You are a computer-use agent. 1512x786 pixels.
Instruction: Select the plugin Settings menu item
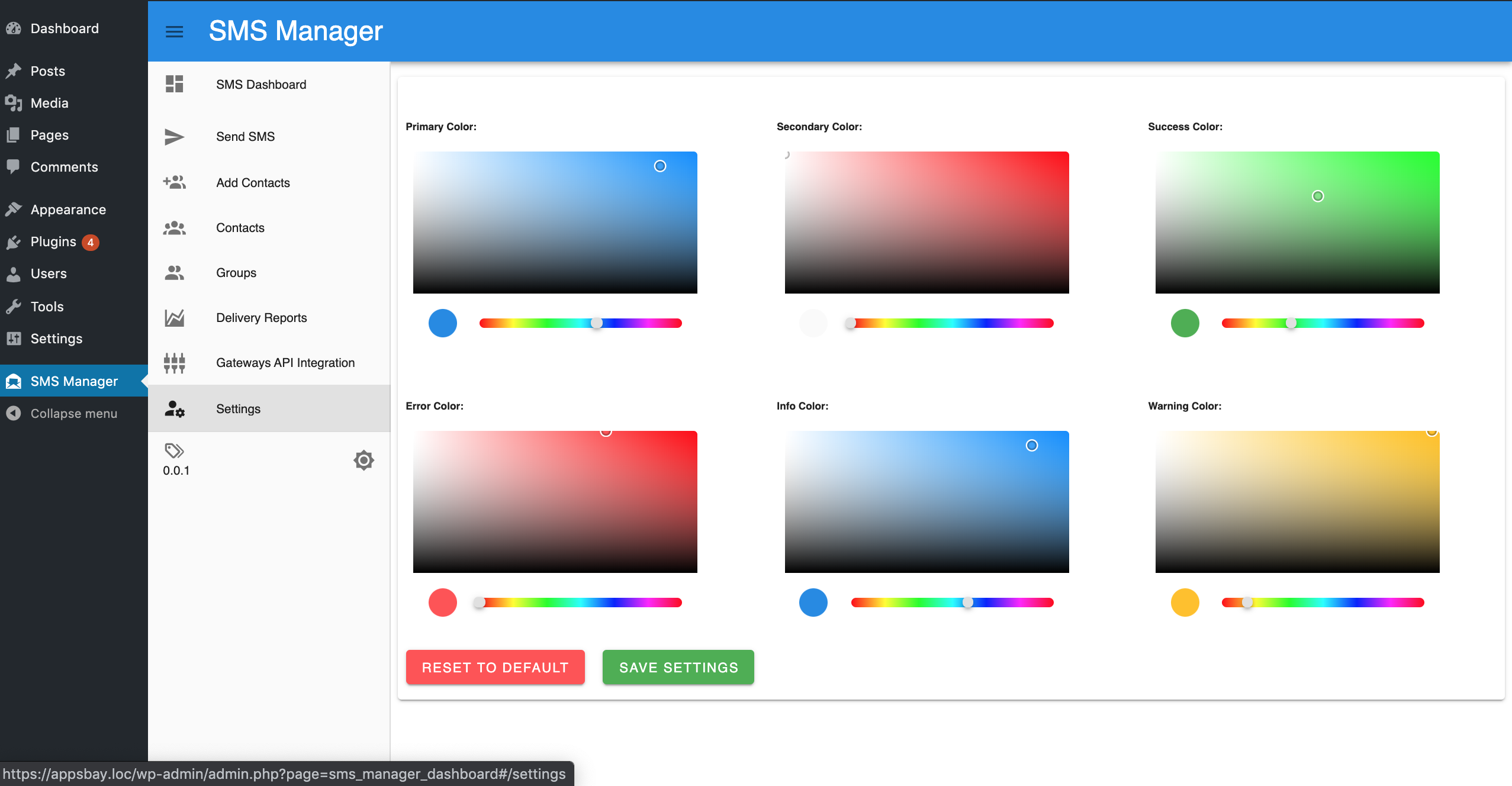[x=269, y=408]
